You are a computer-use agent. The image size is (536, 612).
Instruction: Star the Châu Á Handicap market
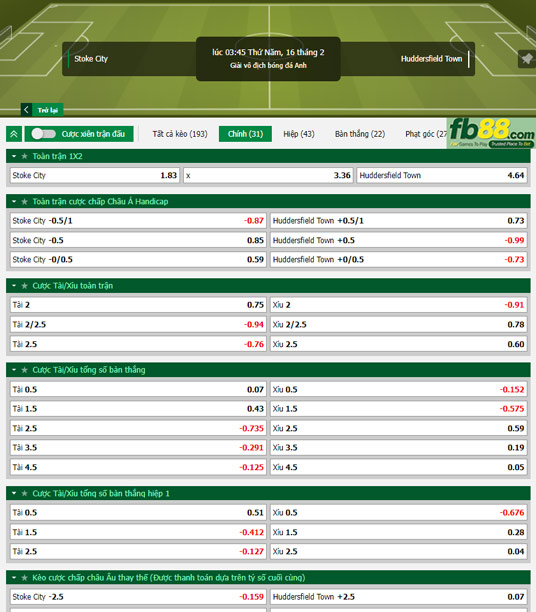coord(25,201)
